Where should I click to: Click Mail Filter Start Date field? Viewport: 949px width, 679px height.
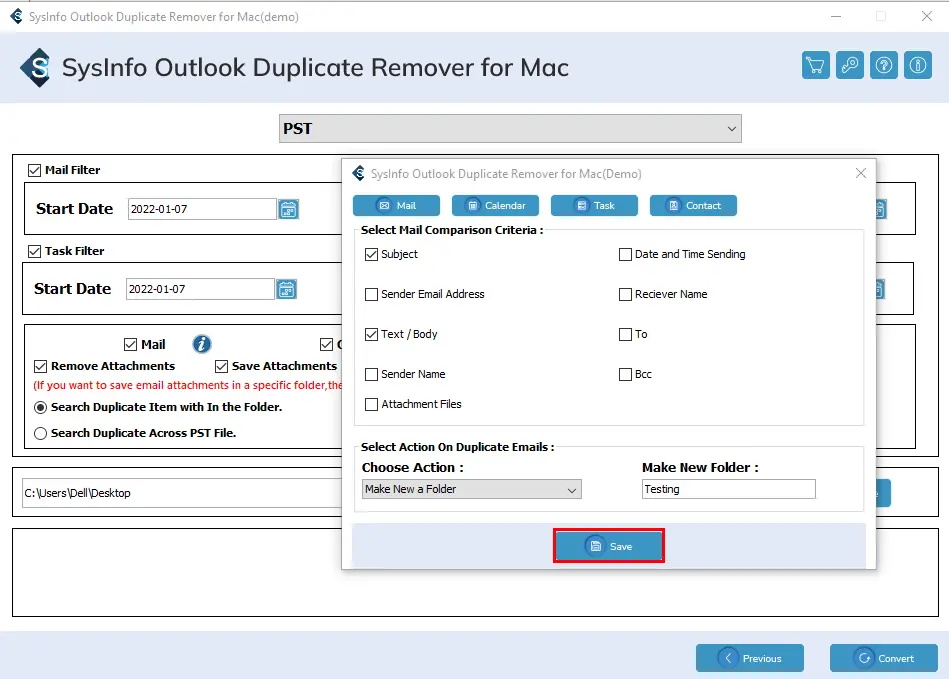202,209
